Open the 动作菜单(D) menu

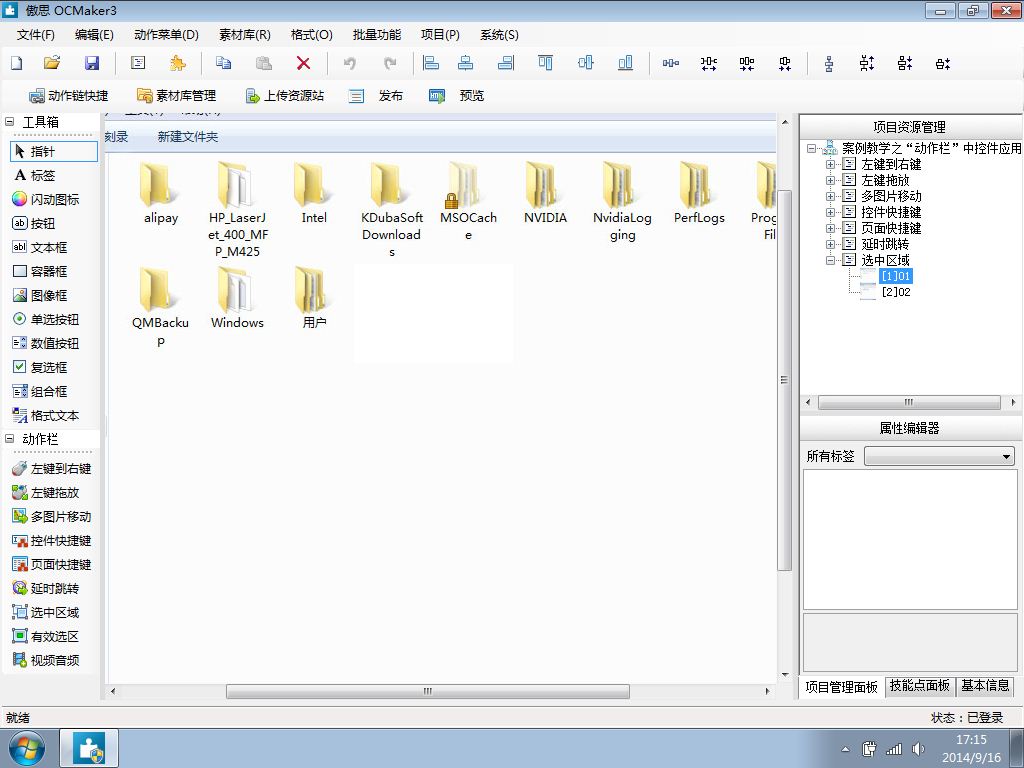coord(166,35)
